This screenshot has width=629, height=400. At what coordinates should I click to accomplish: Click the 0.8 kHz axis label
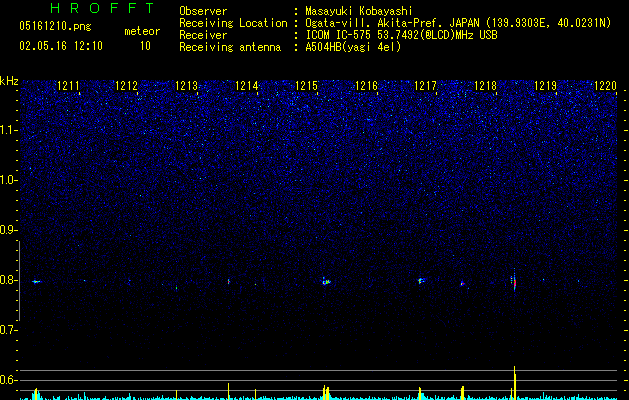(x=8, y=280)
